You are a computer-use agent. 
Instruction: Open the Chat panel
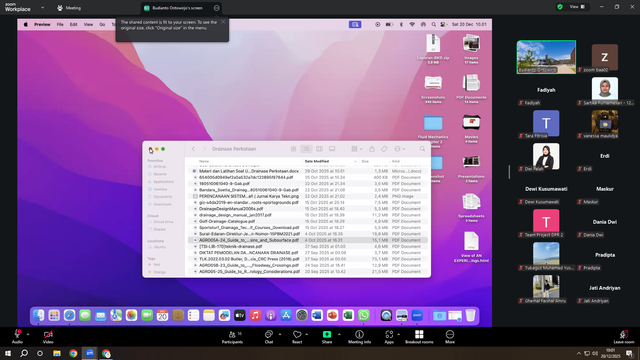pos(269,336)
